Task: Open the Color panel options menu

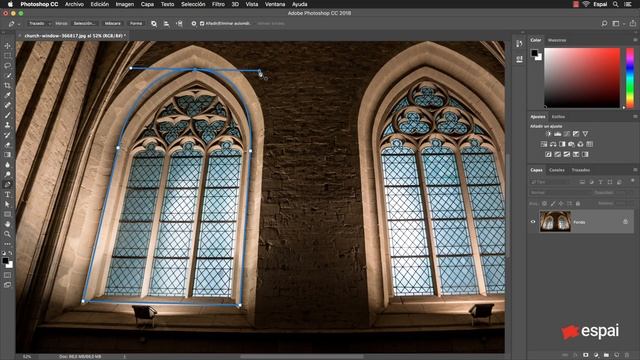Action: 635,40
